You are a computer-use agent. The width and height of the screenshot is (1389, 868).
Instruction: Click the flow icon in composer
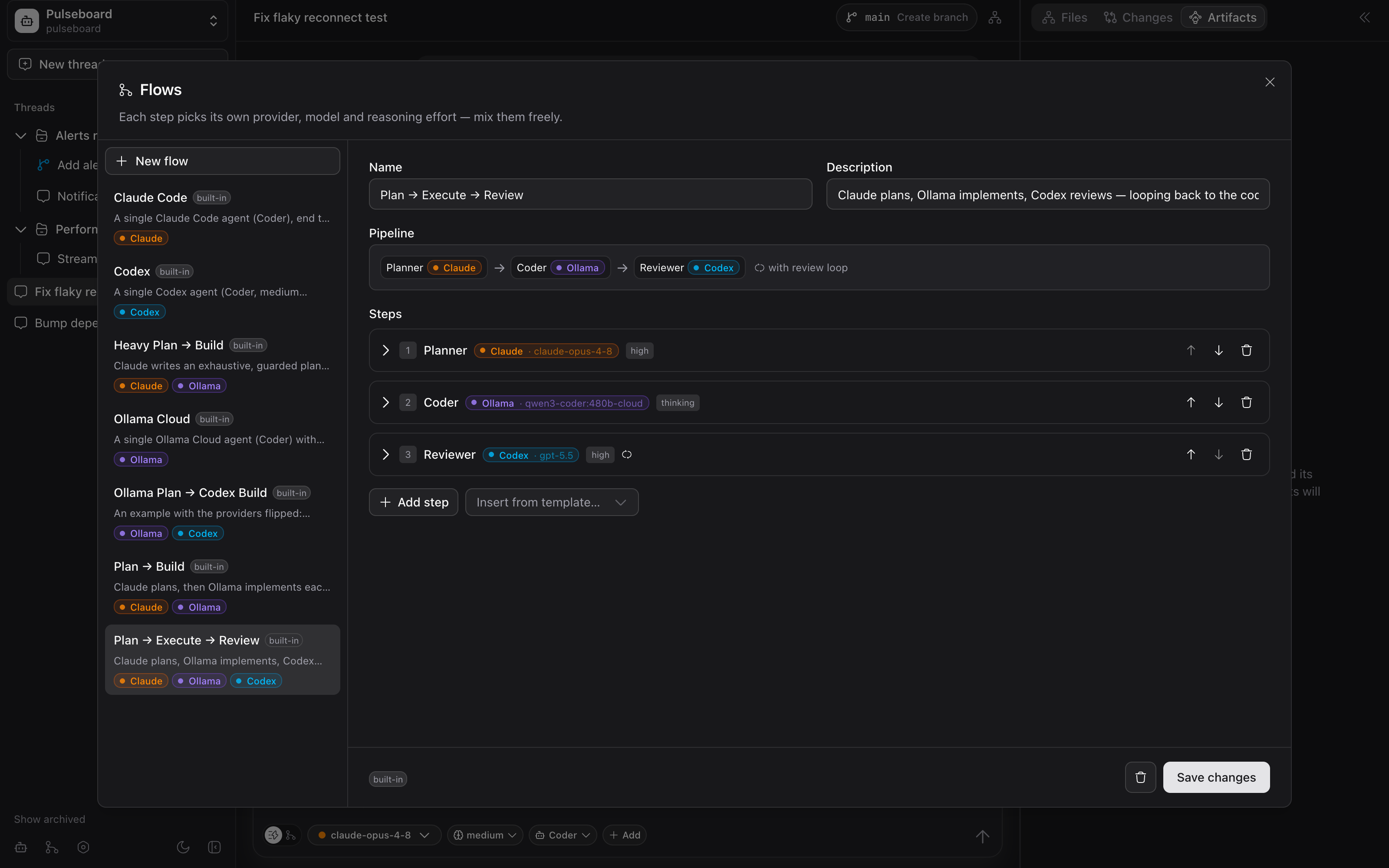291,835
